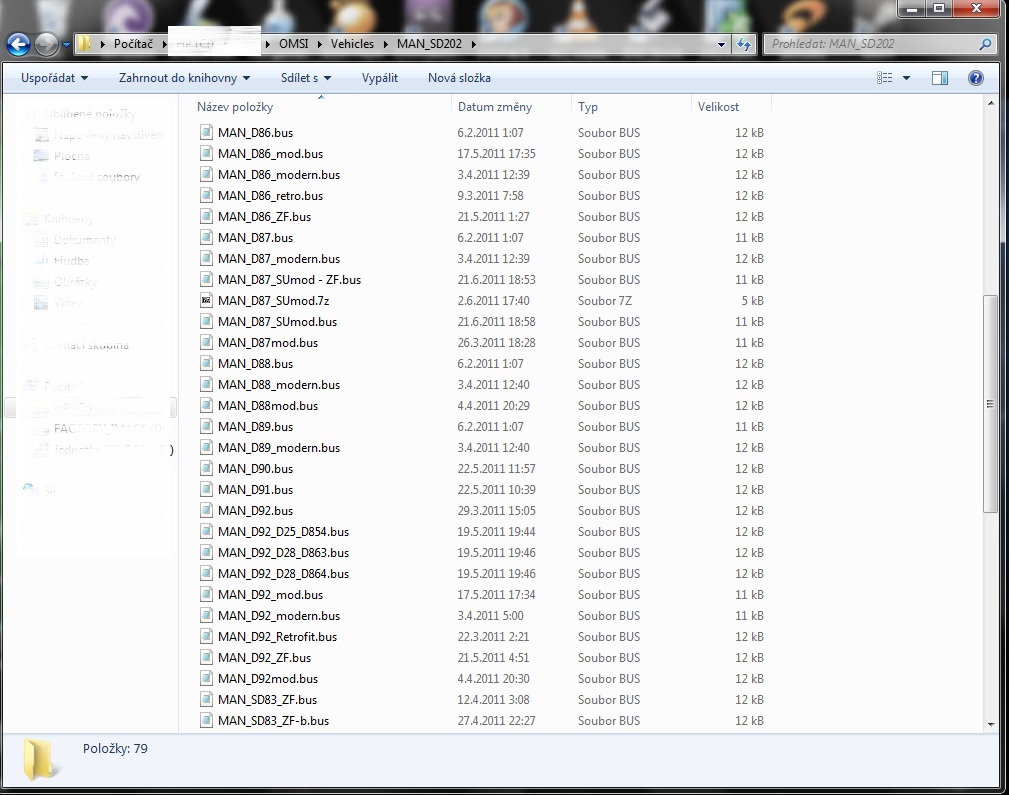This screenshot has height=795, width=1009.
Task: Select the MAN_D86.bus file icon
Action: click(x=206, y=133)
